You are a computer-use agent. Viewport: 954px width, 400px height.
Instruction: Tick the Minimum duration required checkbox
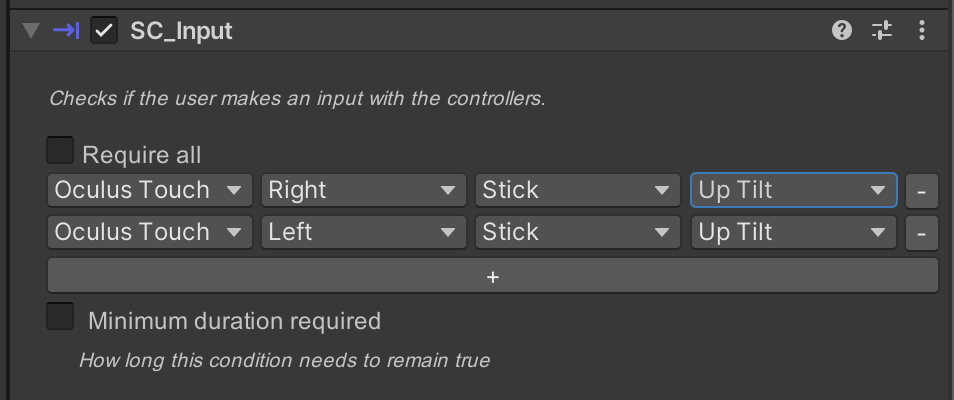[61, 317]
